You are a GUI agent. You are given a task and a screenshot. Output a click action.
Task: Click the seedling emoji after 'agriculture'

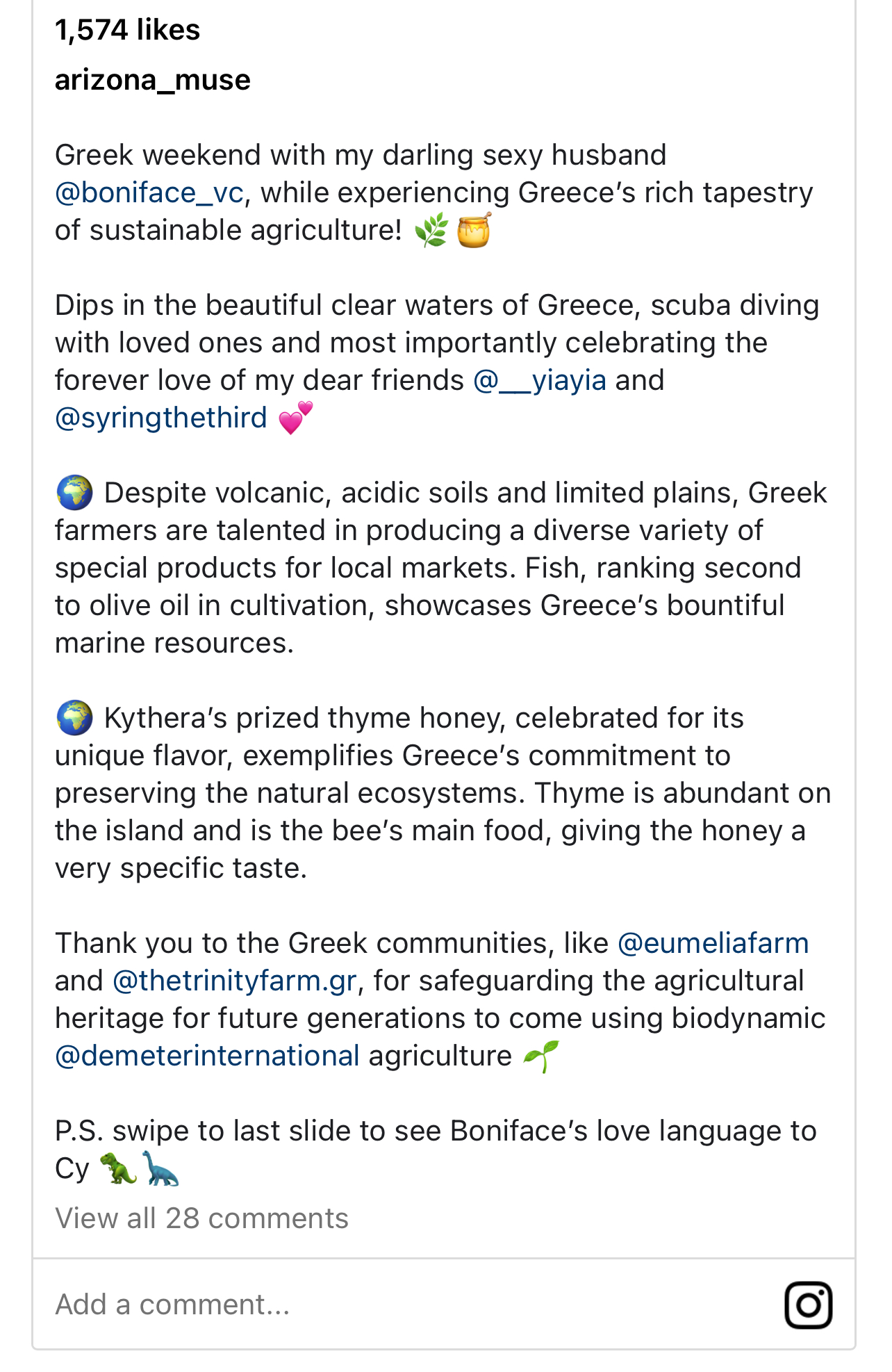[x=540, y=1056]
